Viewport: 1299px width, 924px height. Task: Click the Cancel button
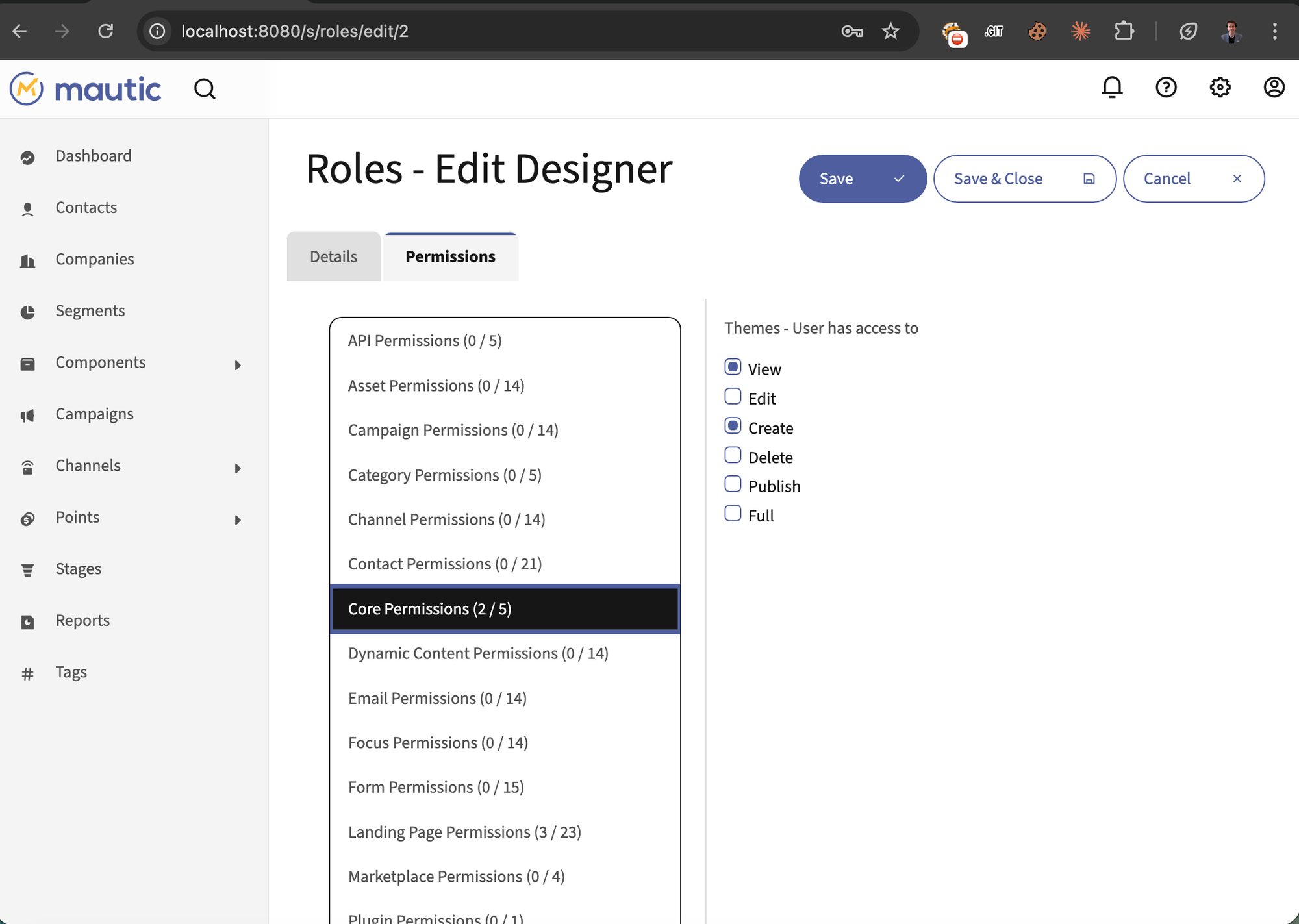point(1193,179)
